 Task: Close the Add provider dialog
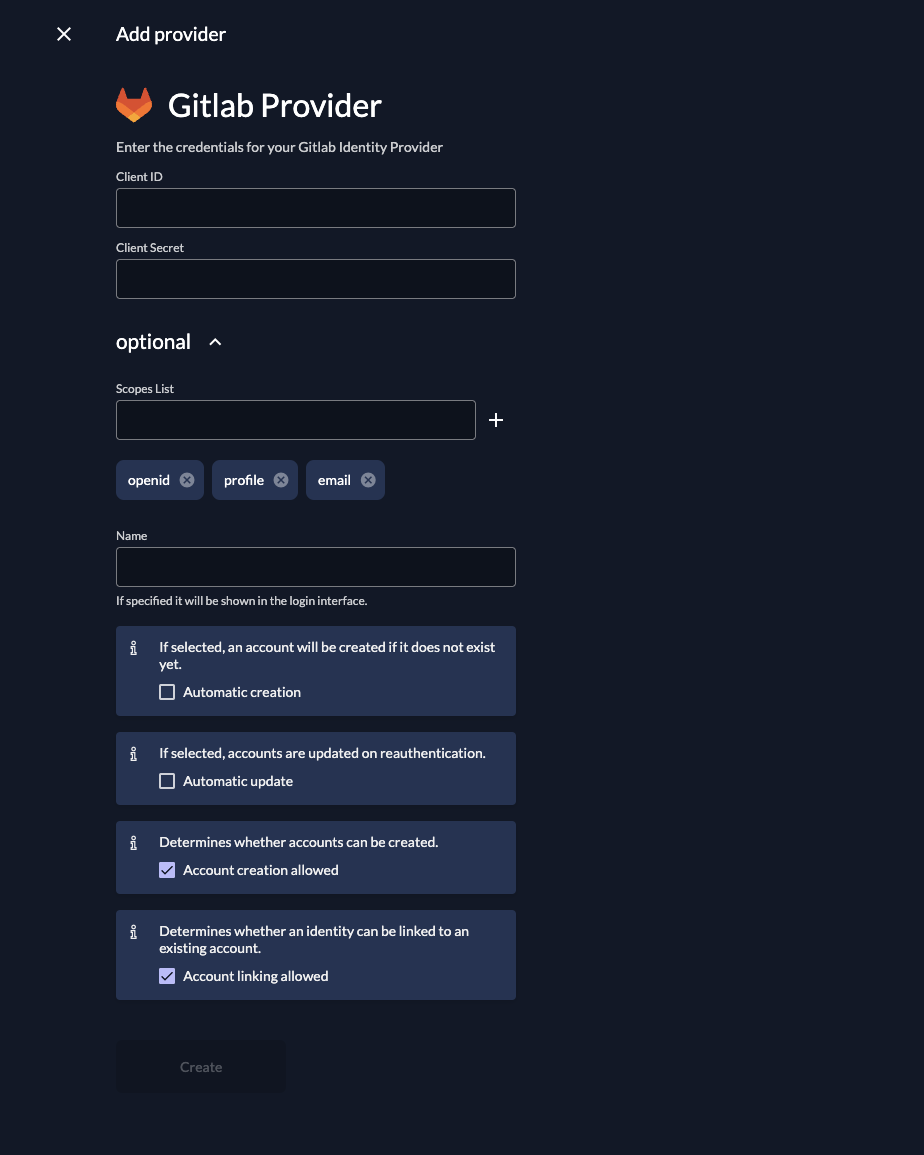pos(64,34)
